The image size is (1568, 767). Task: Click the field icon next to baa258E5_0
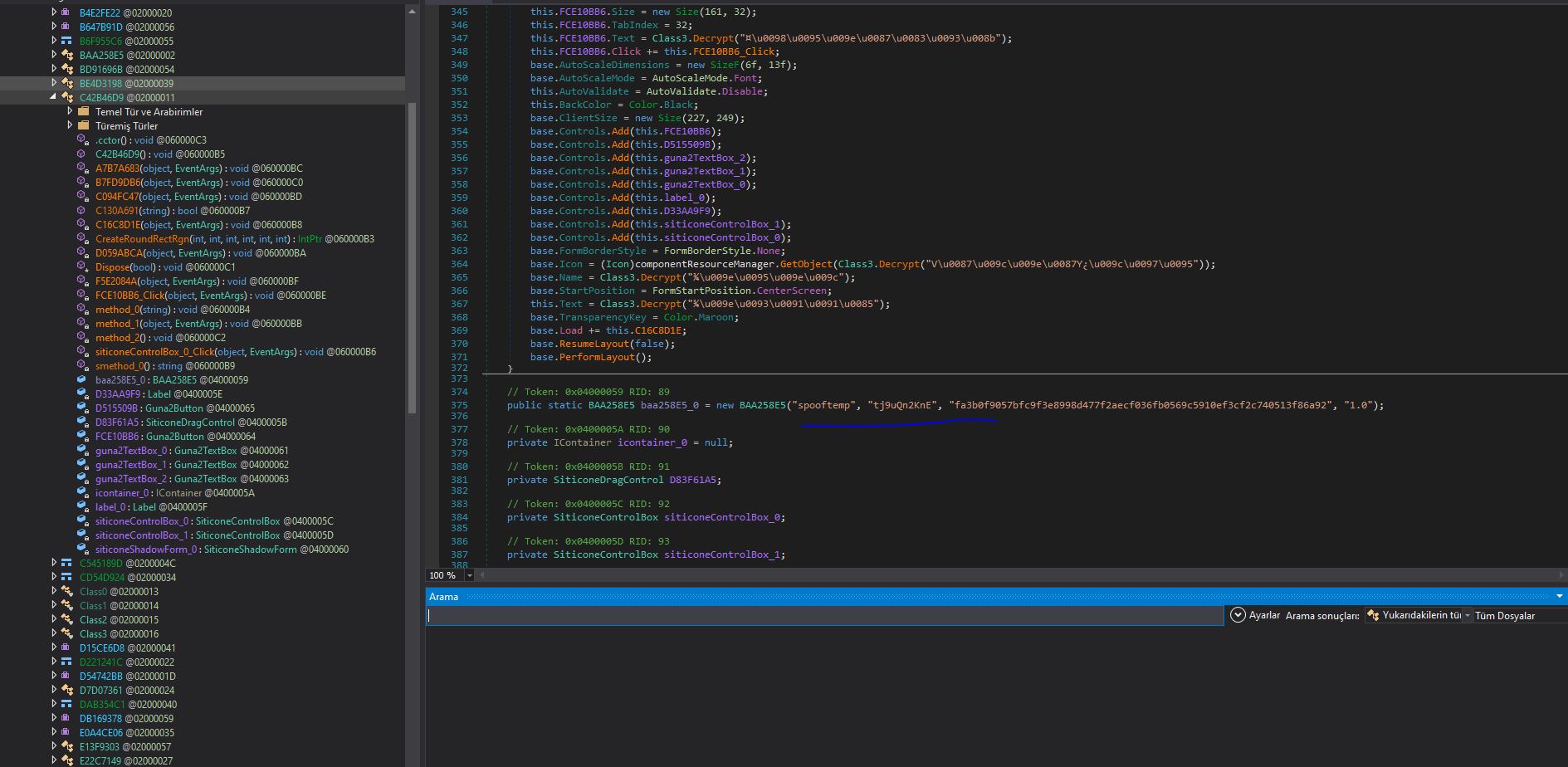click(82, 380)
